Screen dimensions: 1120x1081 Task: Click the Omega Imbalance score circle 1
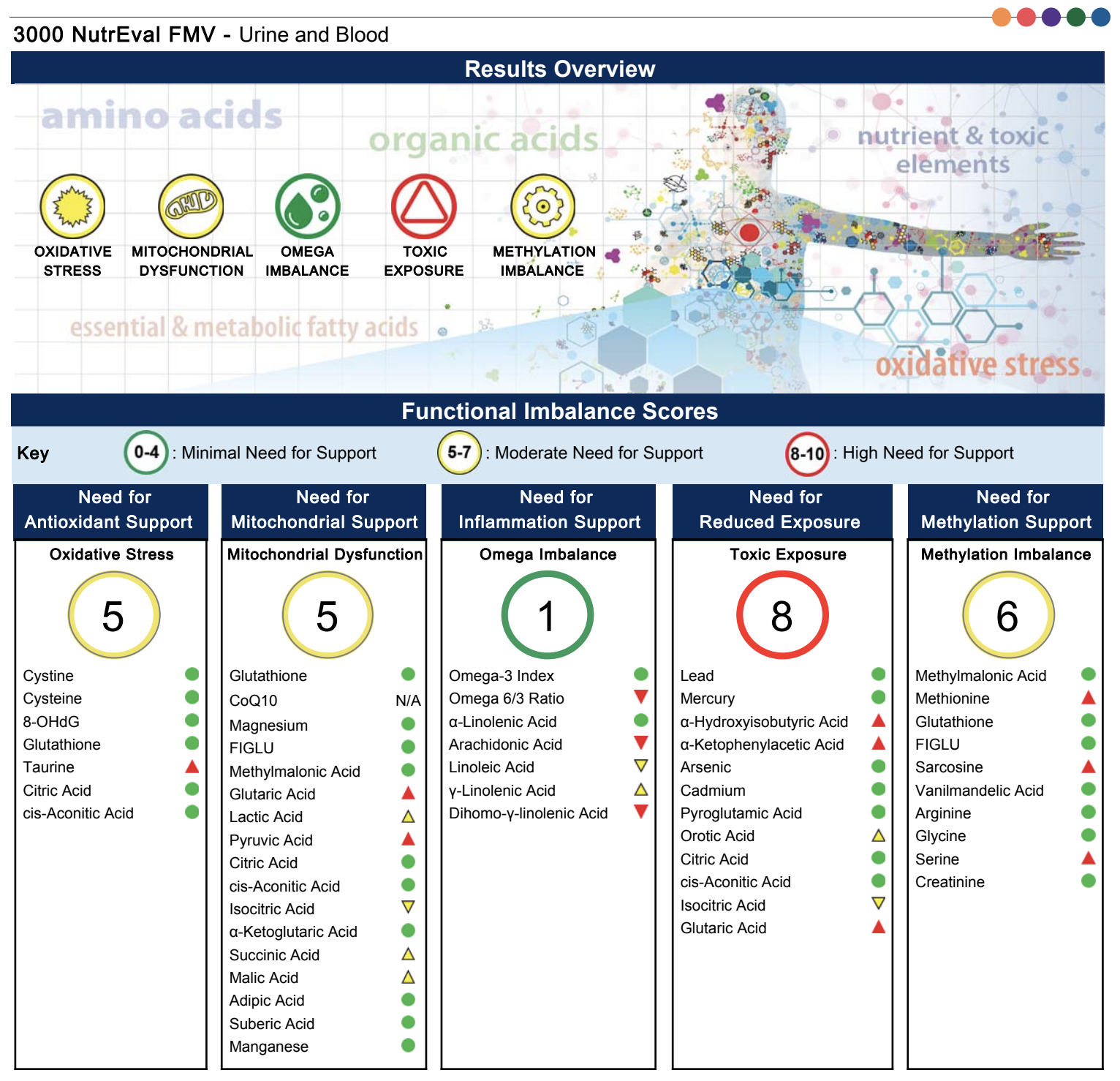pyautogui.click(x=548, y=615)
